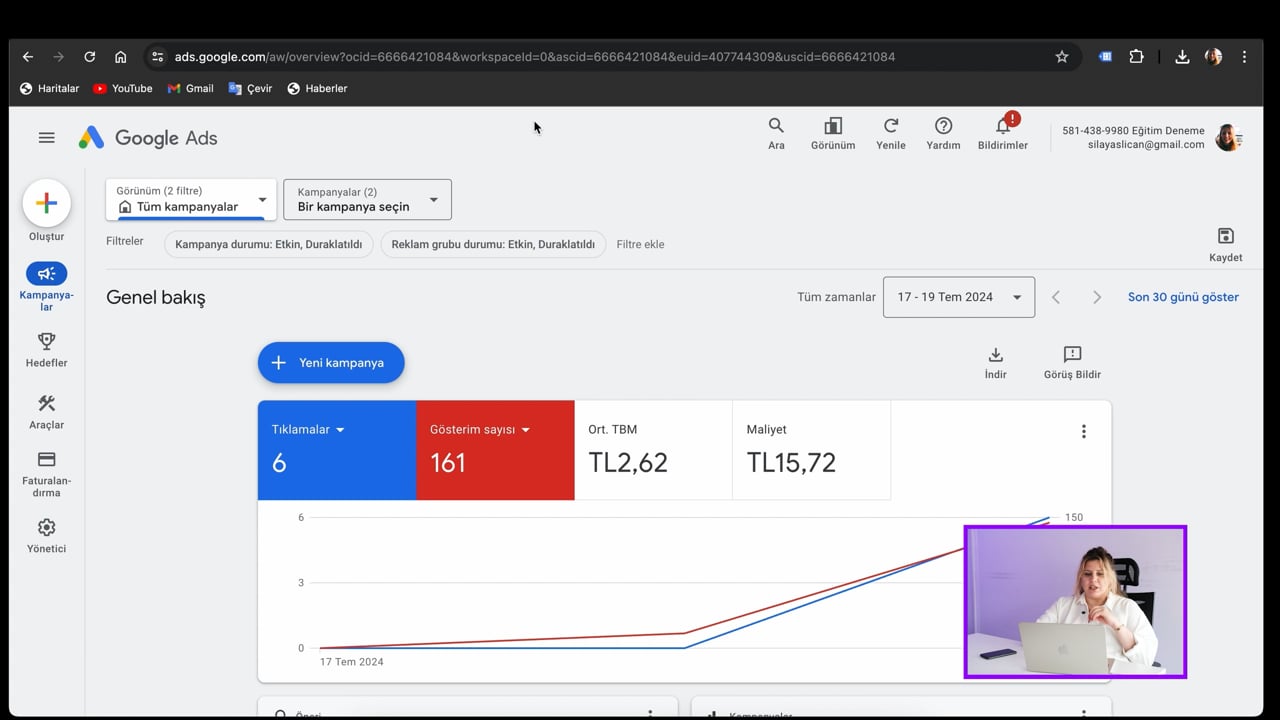Open Hedefler in the sidebar
This screenshot has width=1280, height=720.
click(46, 350)
